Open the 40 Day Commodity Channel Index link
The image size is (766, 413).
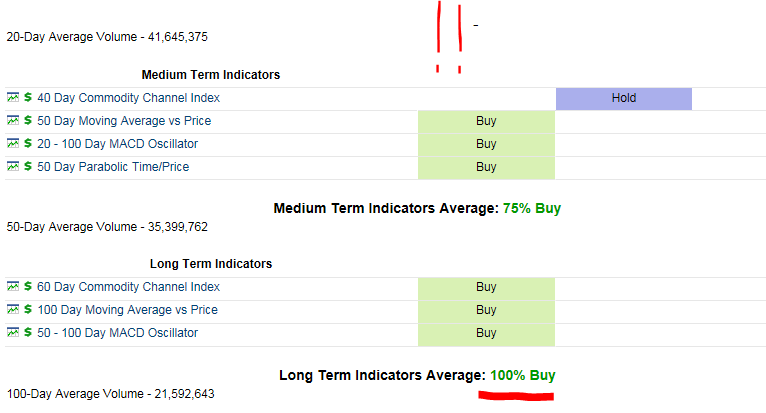point(128,98)
